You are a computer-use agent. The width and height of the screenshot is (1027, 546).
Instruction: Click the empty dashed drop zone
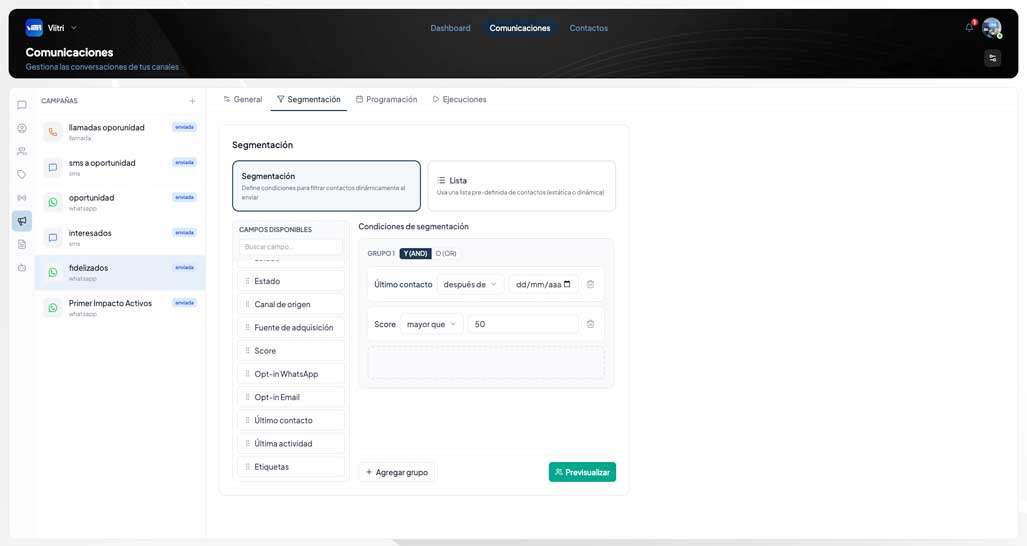coord(486,363)
